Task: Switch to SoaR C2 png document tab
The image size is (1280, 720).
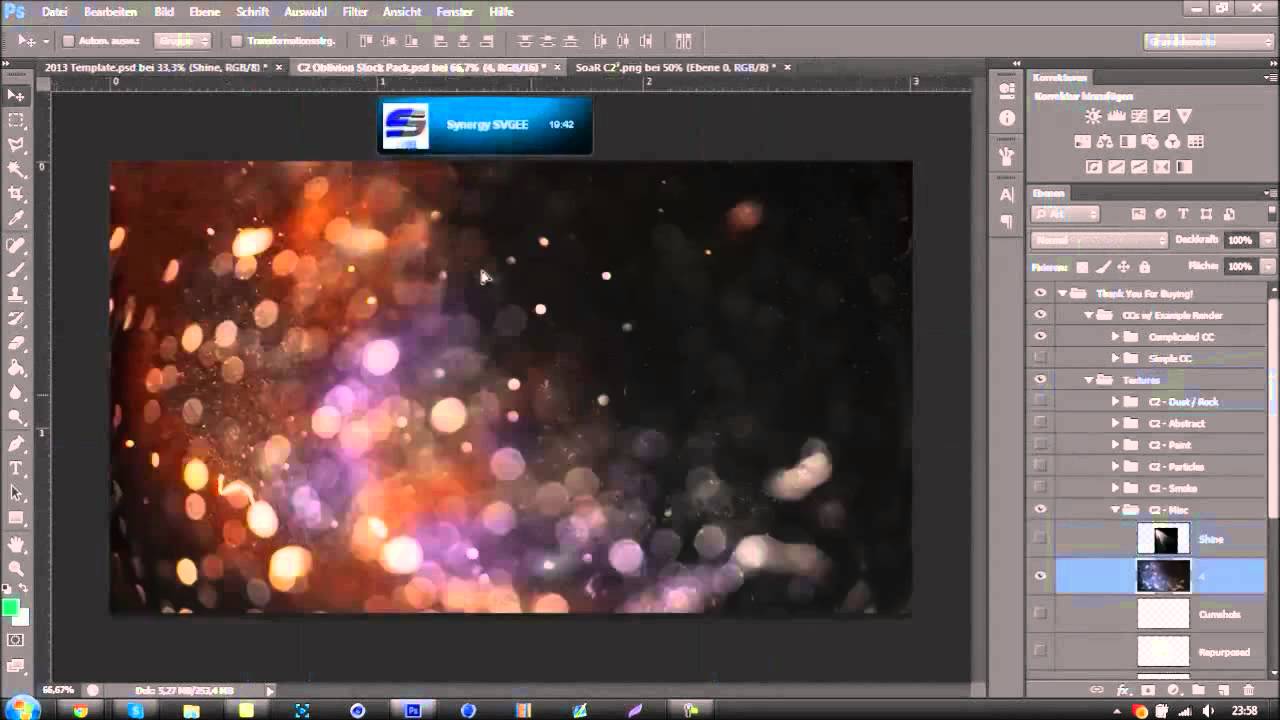Action: click(x=675, y=67)
